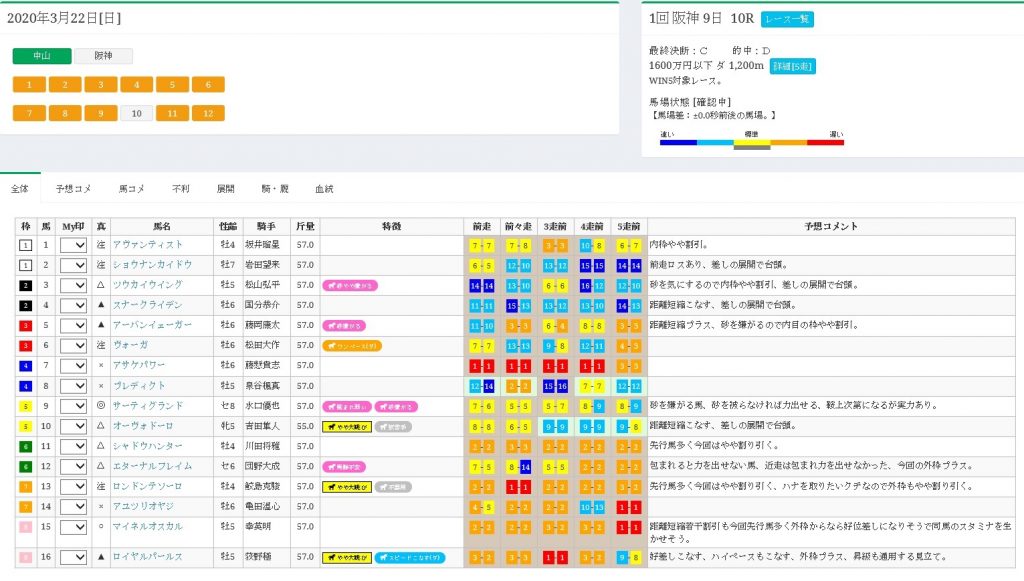Open My印 dropdown for horse 7
This screenshot has height=581, width=1024.
click(74, 366)
